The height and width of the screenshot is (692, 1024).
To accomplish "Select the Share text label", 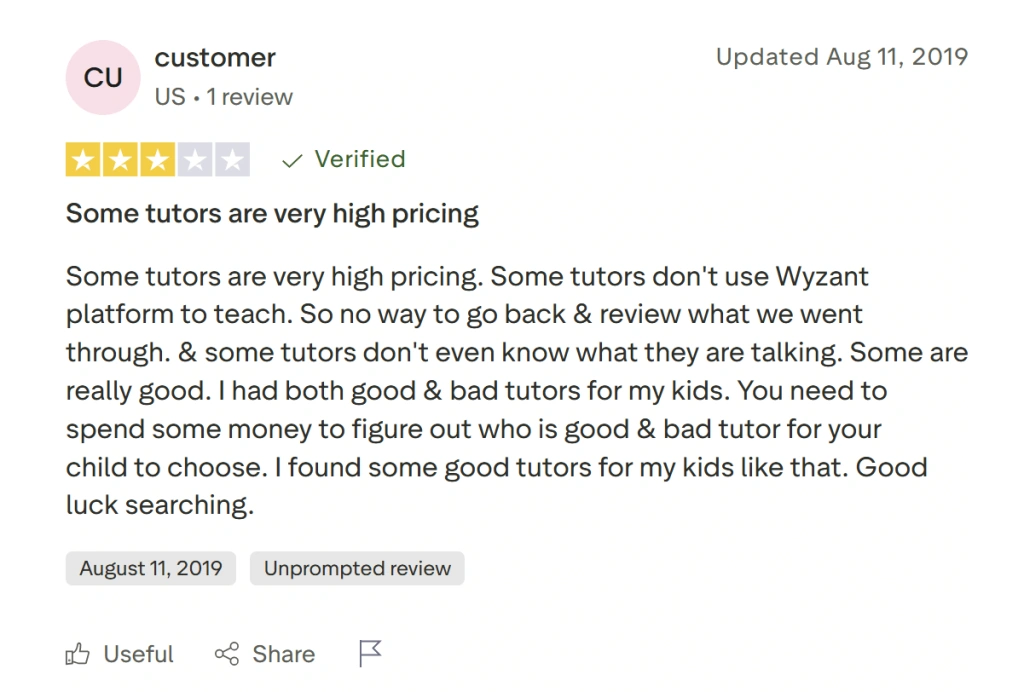I will (283, 653).
